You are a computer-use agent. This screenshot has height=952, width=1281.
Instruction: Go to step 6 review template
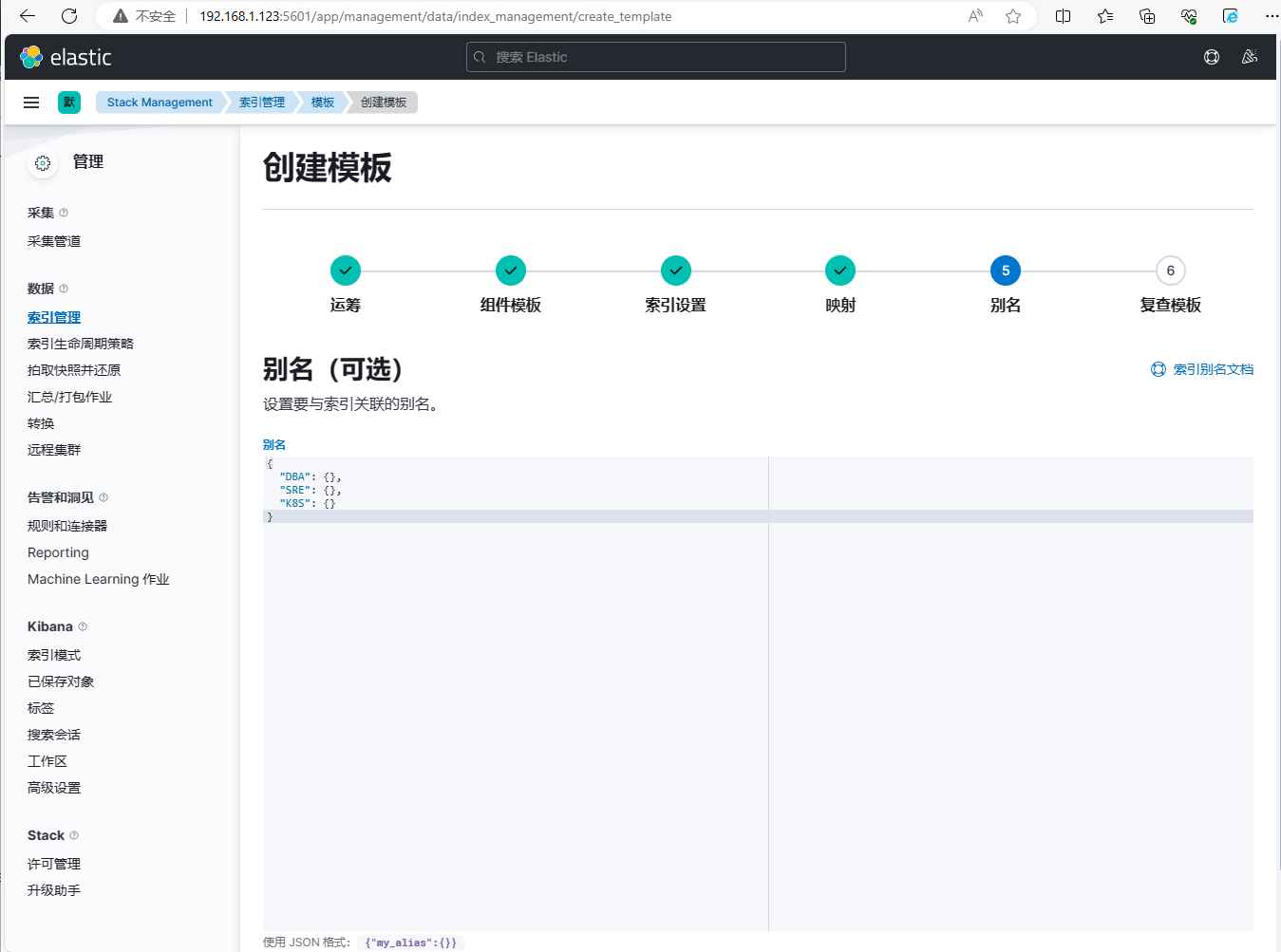[x=1170, y=271]
